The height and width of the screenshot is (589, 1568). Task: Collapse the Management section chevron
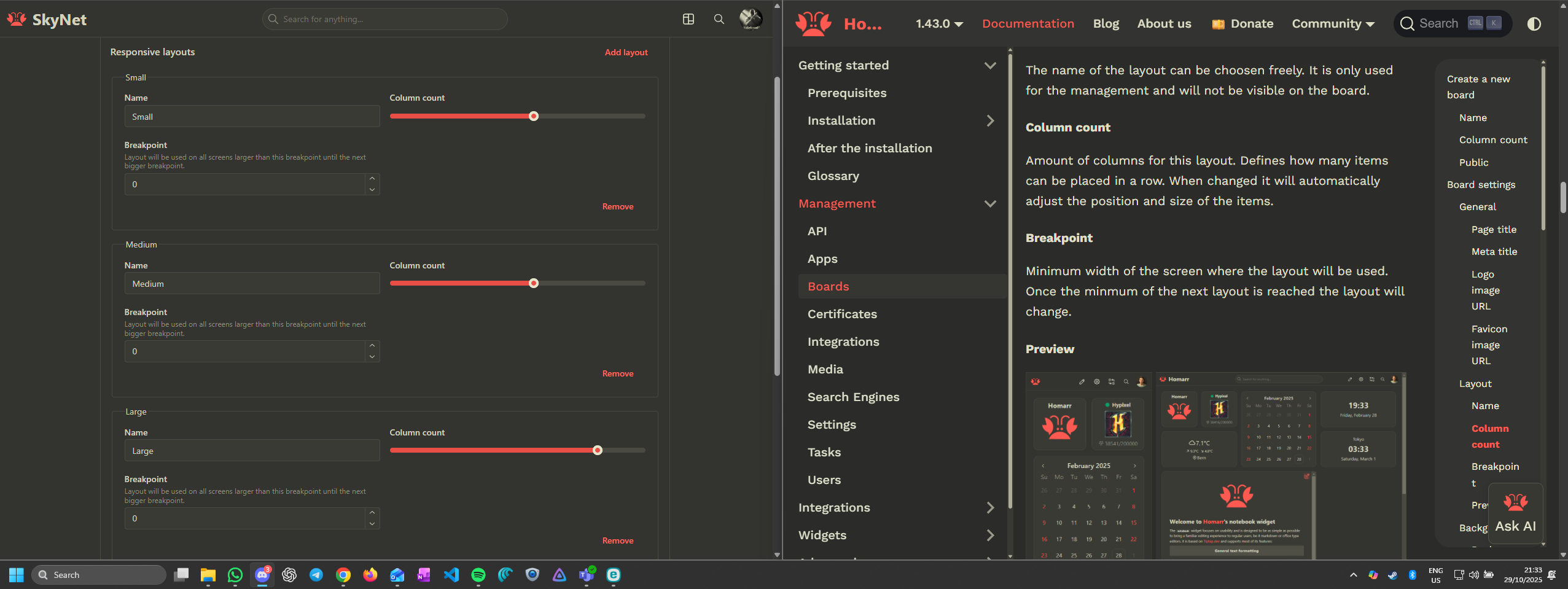click(990, 204)
